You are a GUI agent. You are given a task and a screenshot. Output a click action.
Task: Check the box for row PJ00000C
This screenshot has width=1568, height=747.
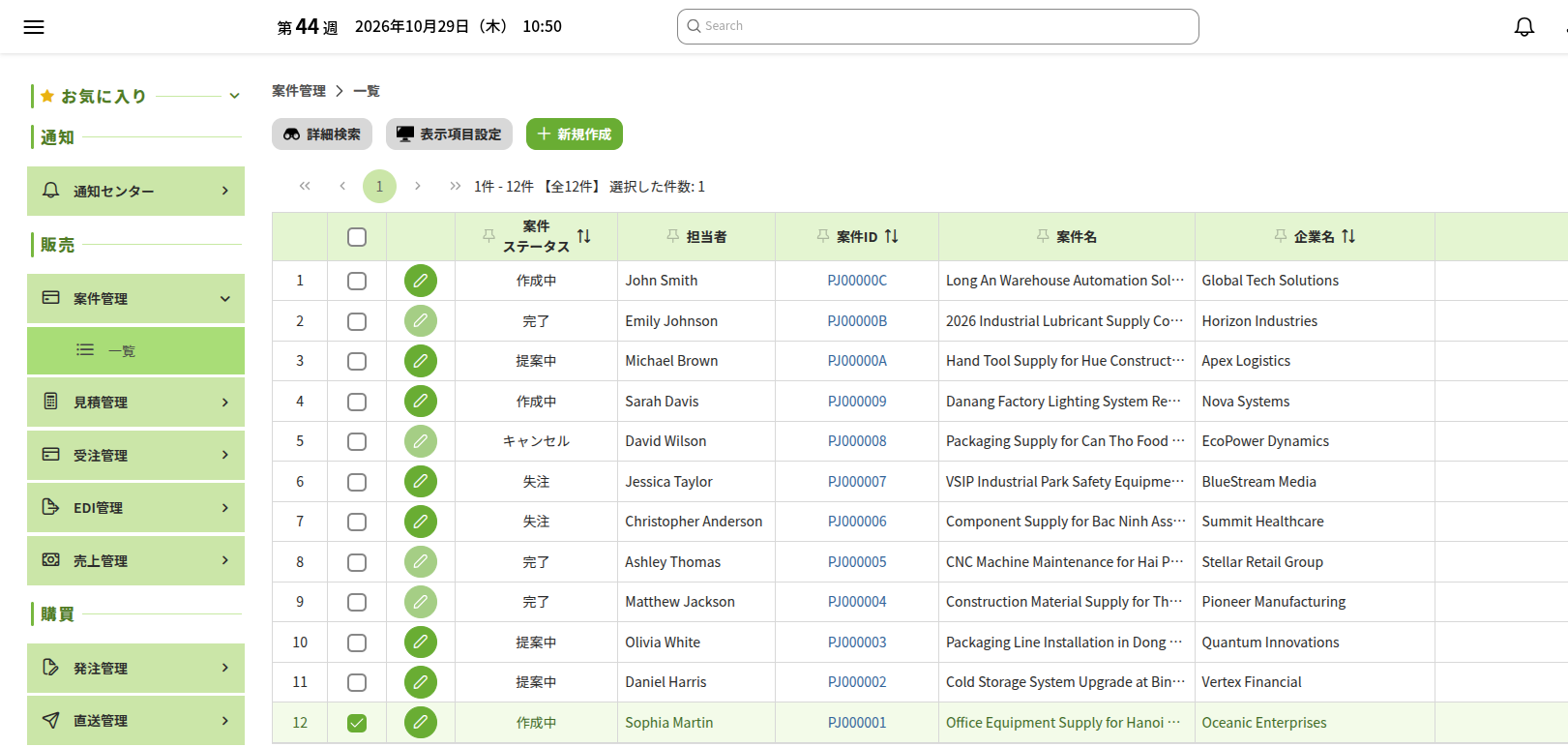point(357,281)
